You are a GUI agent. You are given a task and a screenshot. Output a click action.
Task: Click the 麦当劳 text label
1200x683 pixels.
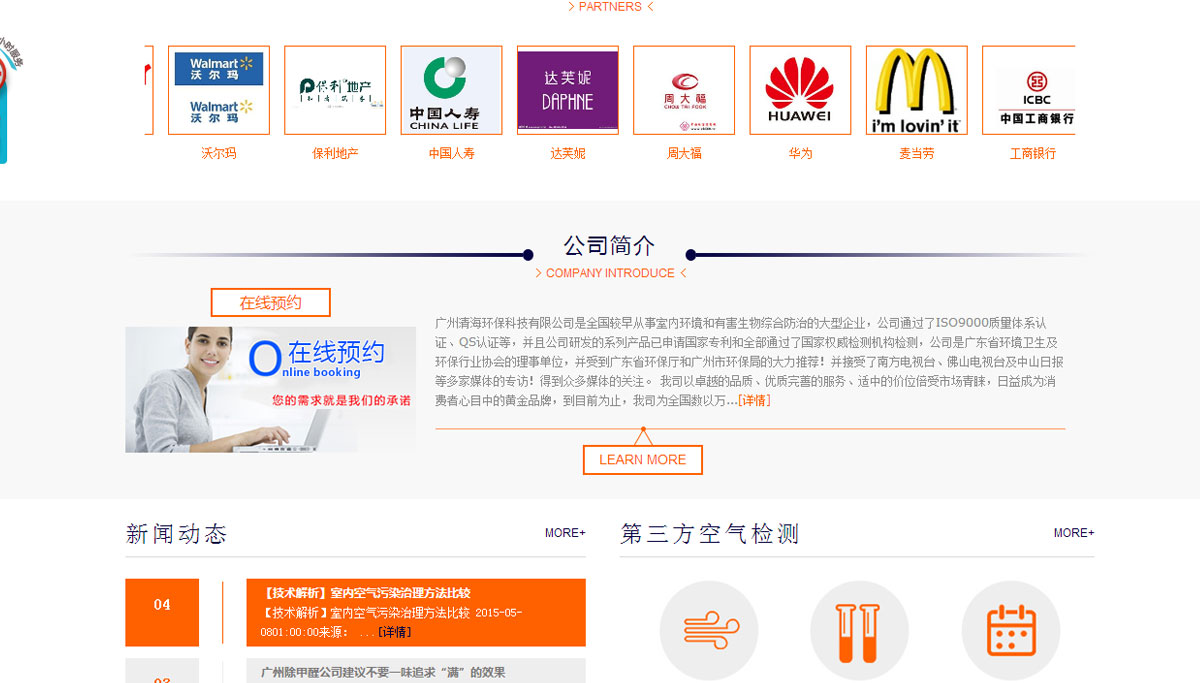coord(916,153)
